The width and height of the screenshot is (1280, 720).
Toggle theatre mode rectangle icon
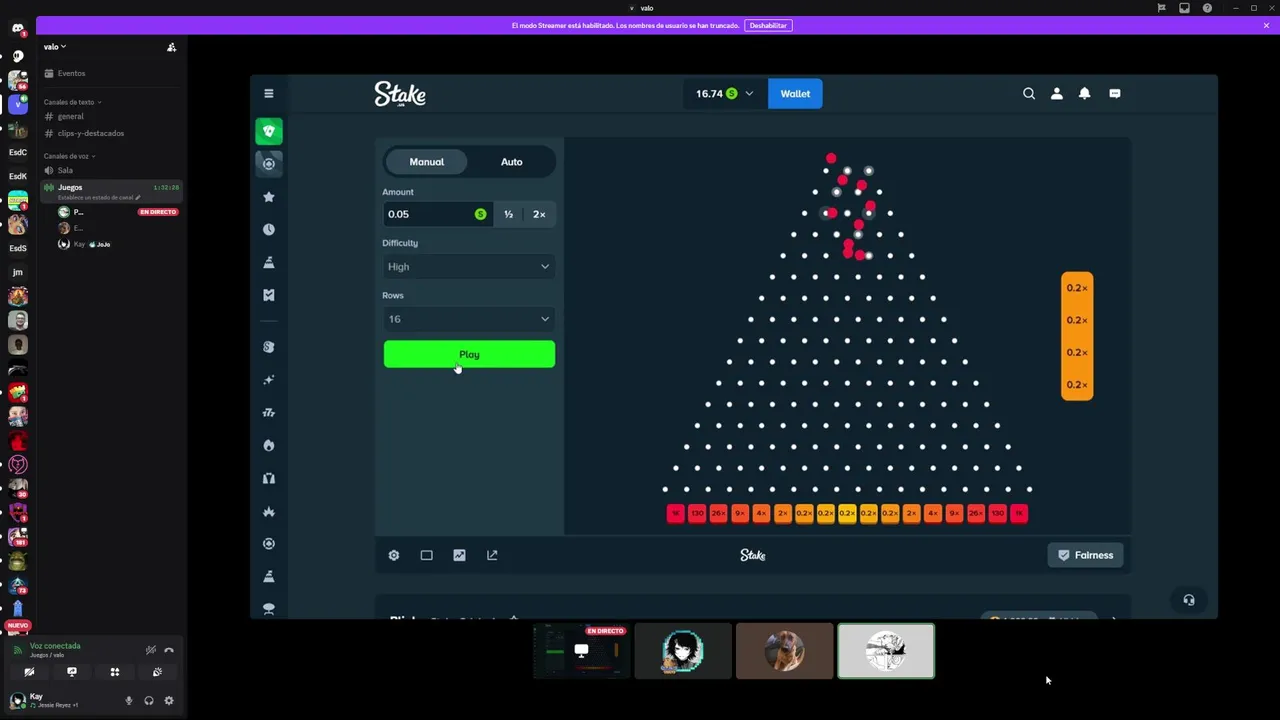426,555
